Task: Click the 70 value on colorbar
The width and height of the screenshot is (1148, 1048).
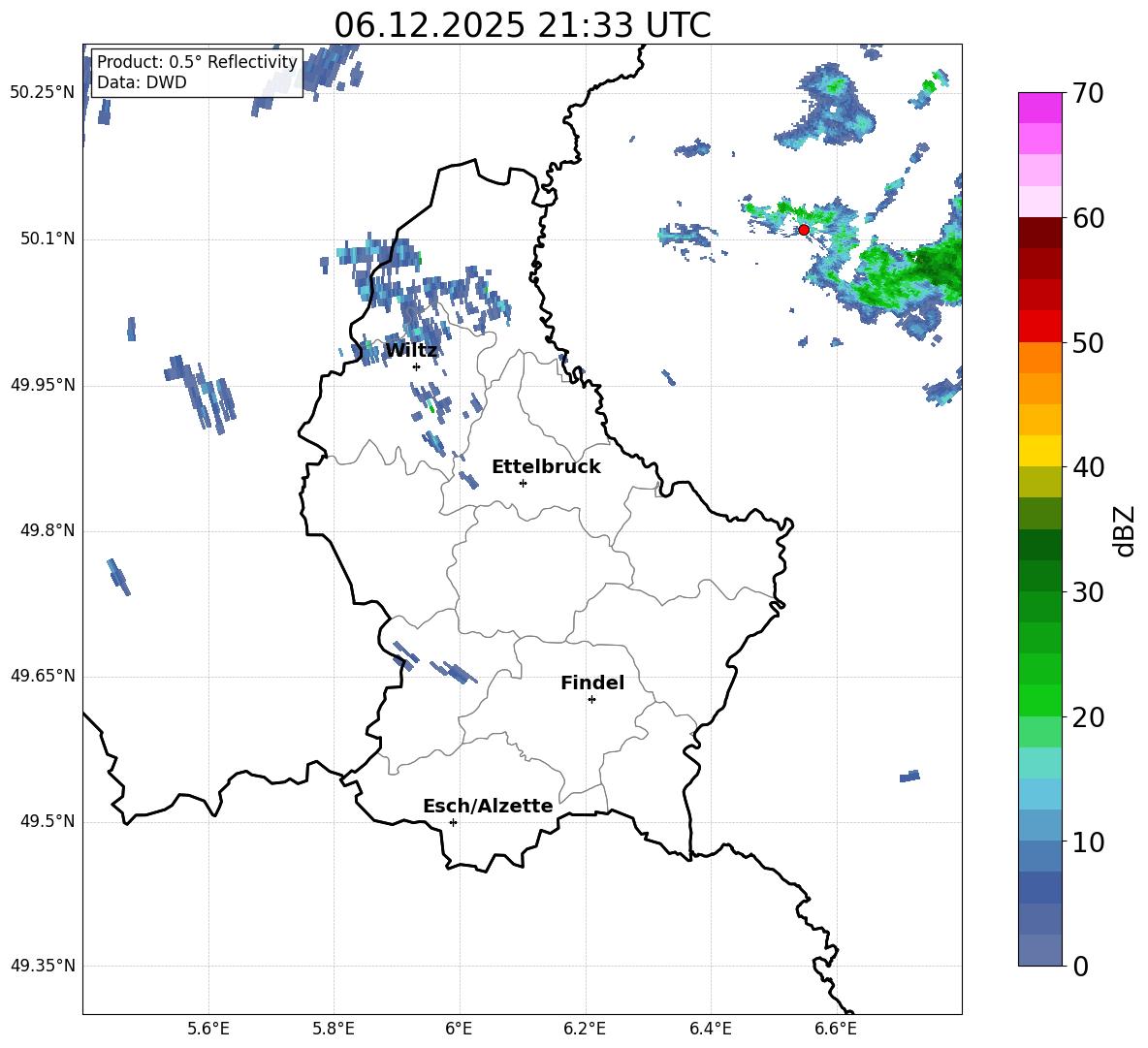Action: click(1088, 94)
